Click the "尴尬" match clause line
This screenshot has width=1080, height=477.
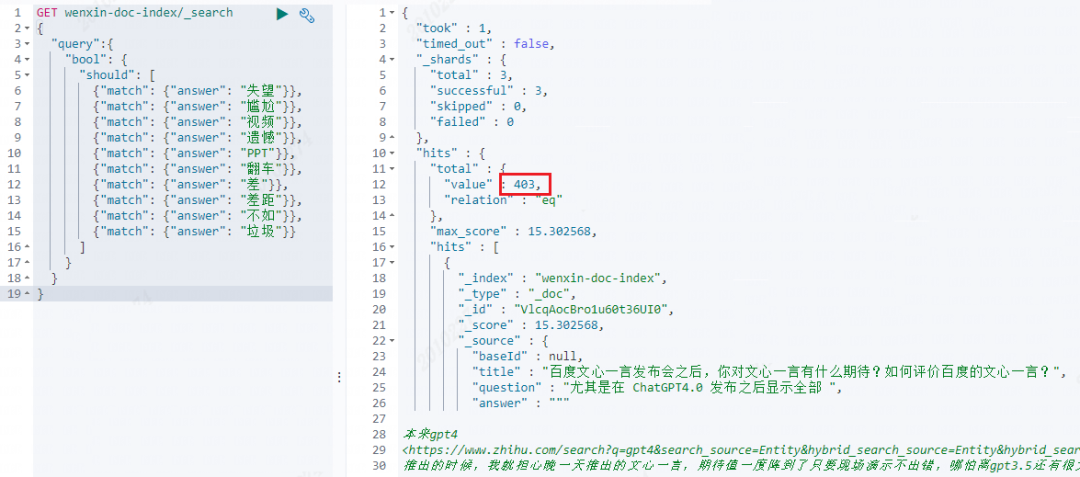[198, 107]
